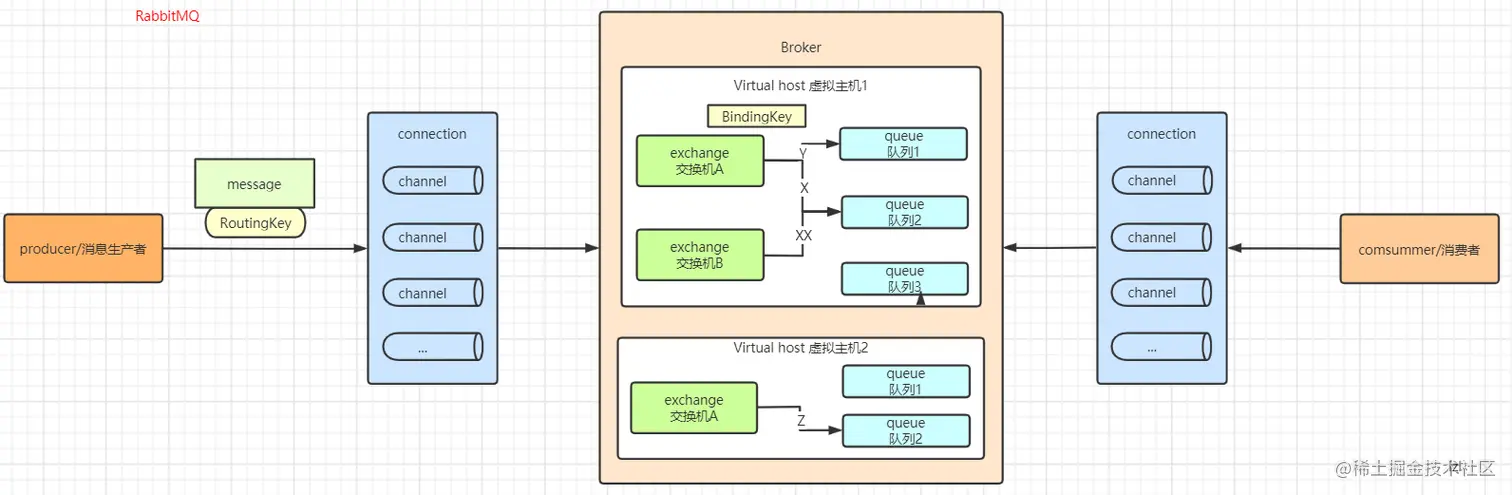The width and height of the screenshot is (1512, 495).
Task: Select queue 队列1 in Virtual host 2
Action: point(906,381)
